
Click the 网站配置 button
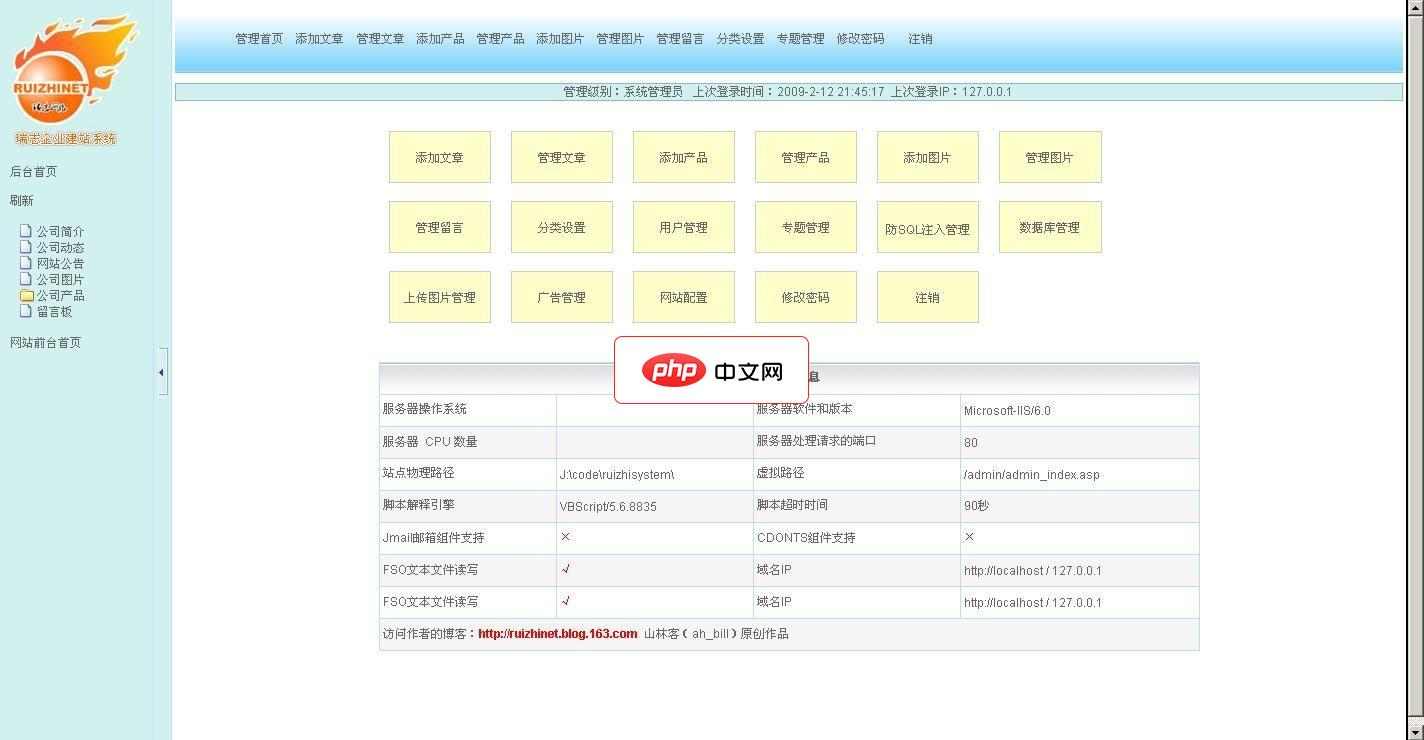click(683, 297)
